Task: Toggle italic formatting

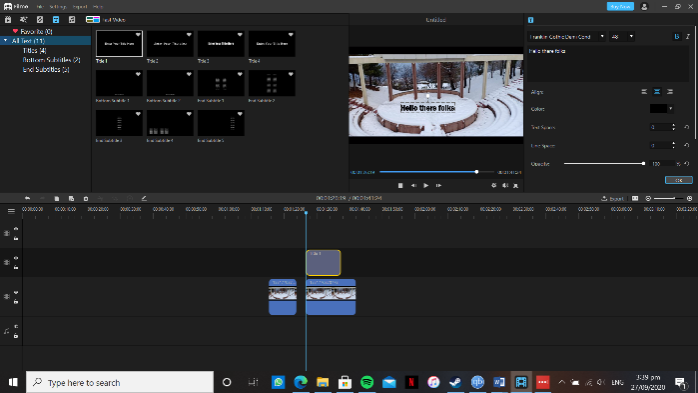Action: [688, 37]
